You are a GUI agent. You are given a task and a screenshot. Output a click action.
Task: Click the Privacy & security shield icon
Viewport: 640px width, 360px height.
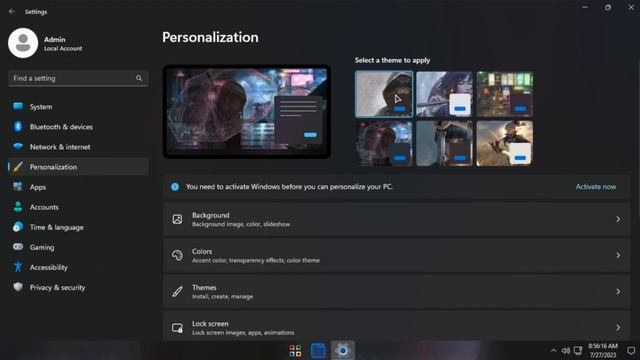coord(18,287)
